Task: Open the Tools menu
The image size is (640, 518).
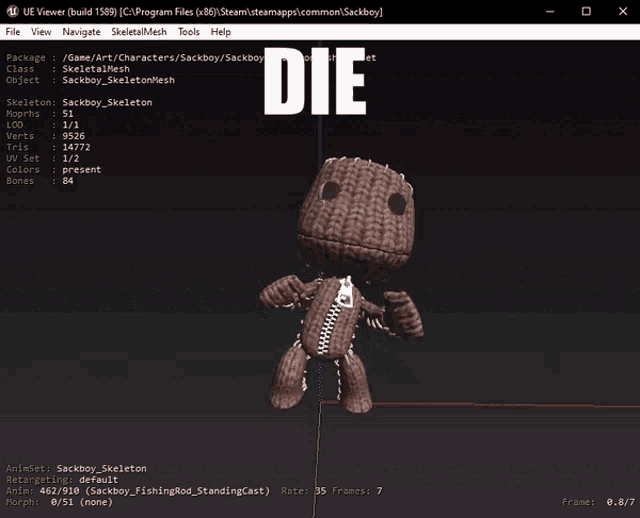Action: point(189,32)
